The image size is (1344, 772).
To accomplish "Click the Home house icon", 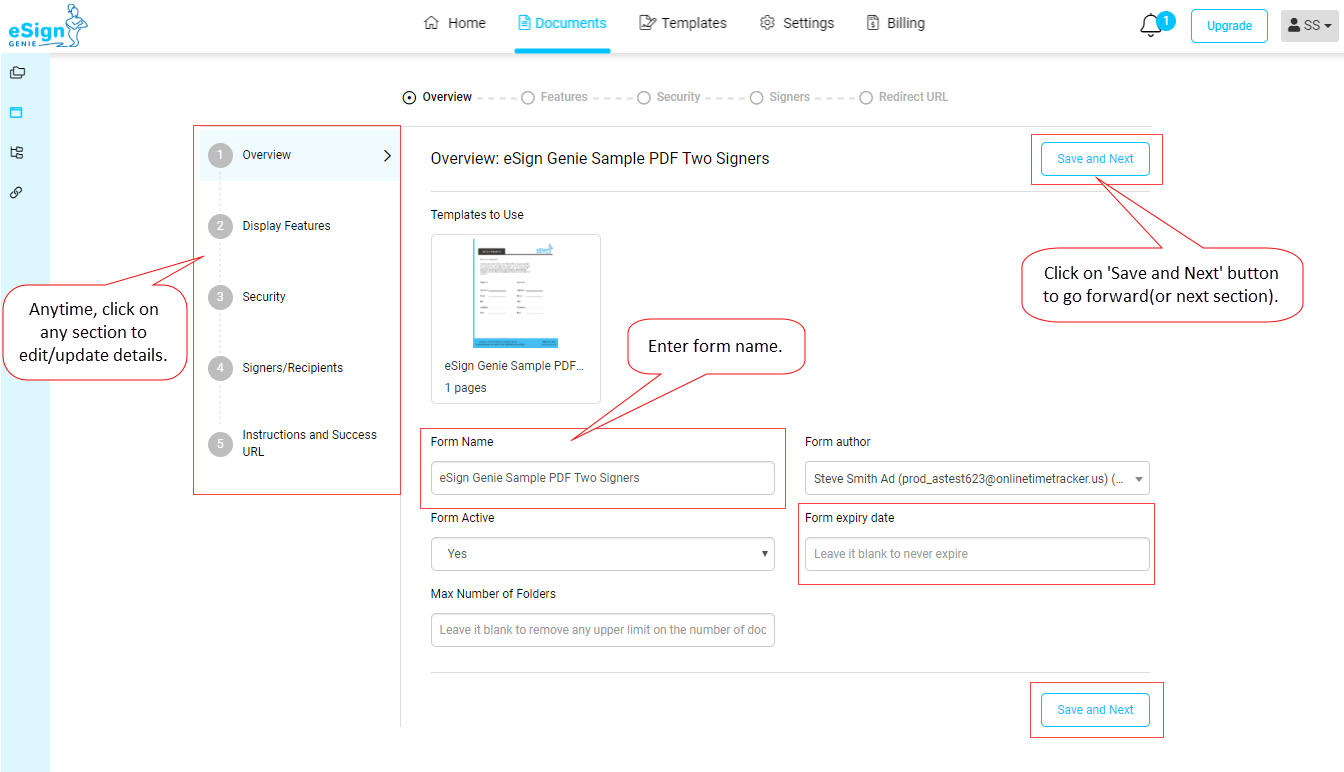I will tap(432, 23).
